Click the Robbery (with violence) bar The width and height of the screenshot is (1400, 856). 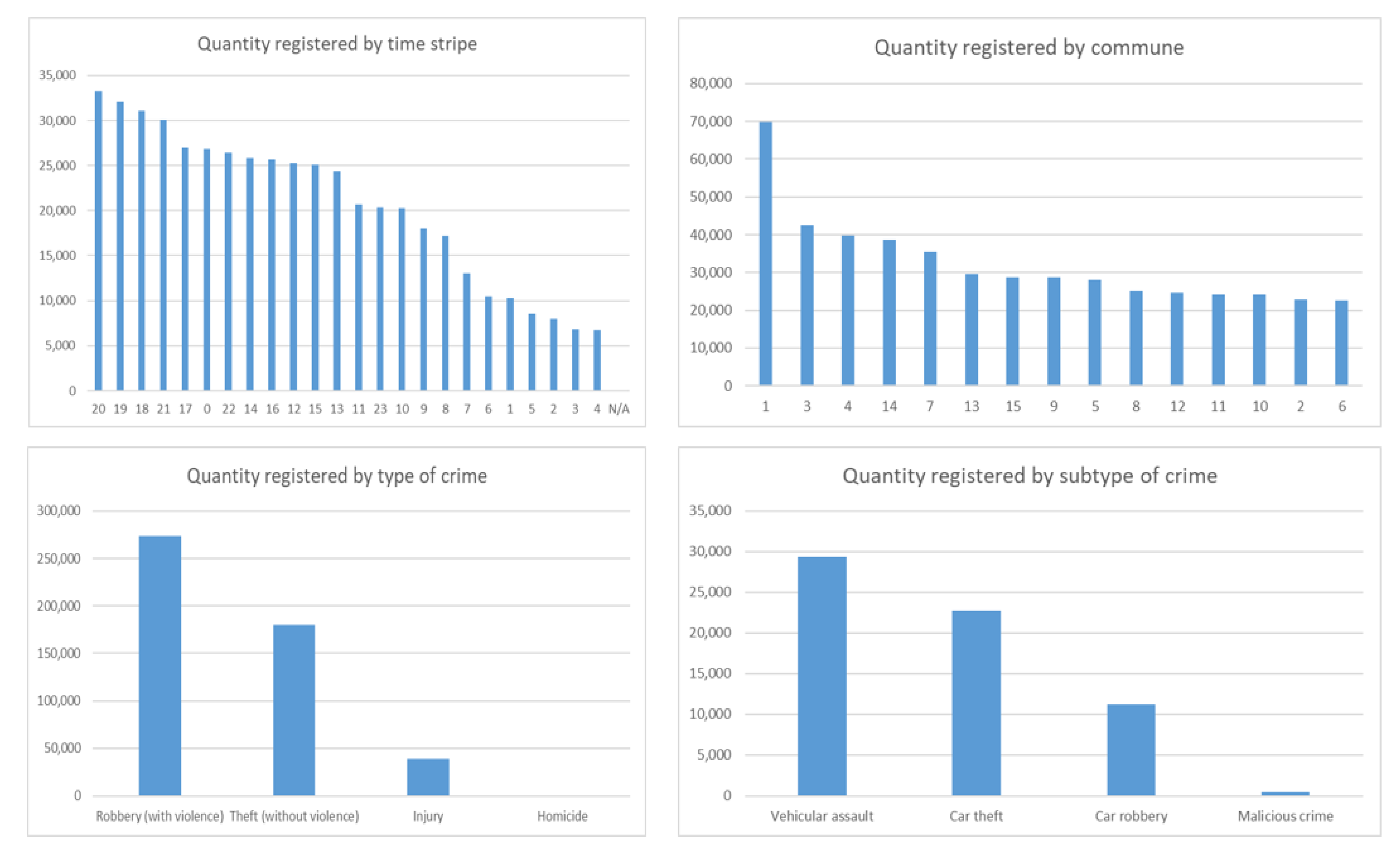pyautogui.click(x=160, y=665)
